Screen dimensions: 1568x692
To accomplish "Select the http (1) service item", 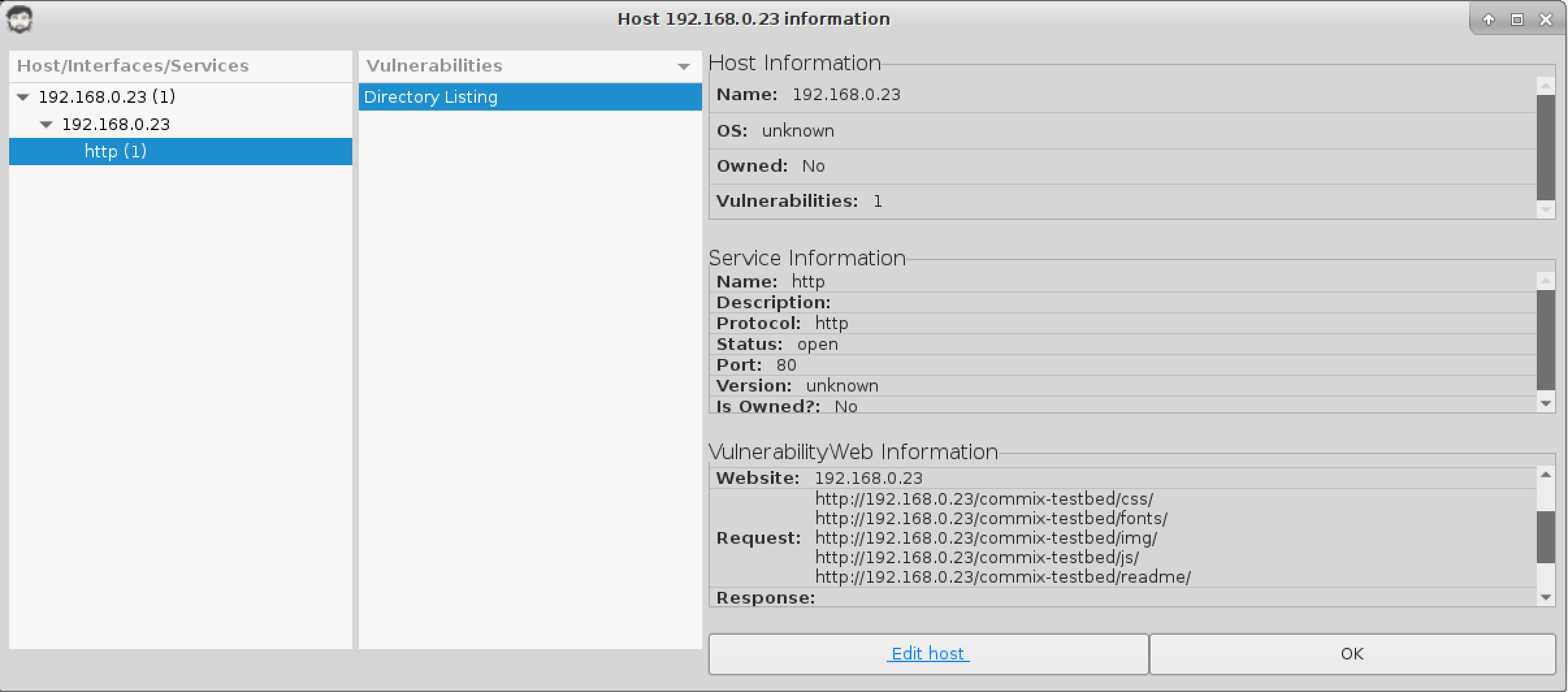I will tap(115, 152).
